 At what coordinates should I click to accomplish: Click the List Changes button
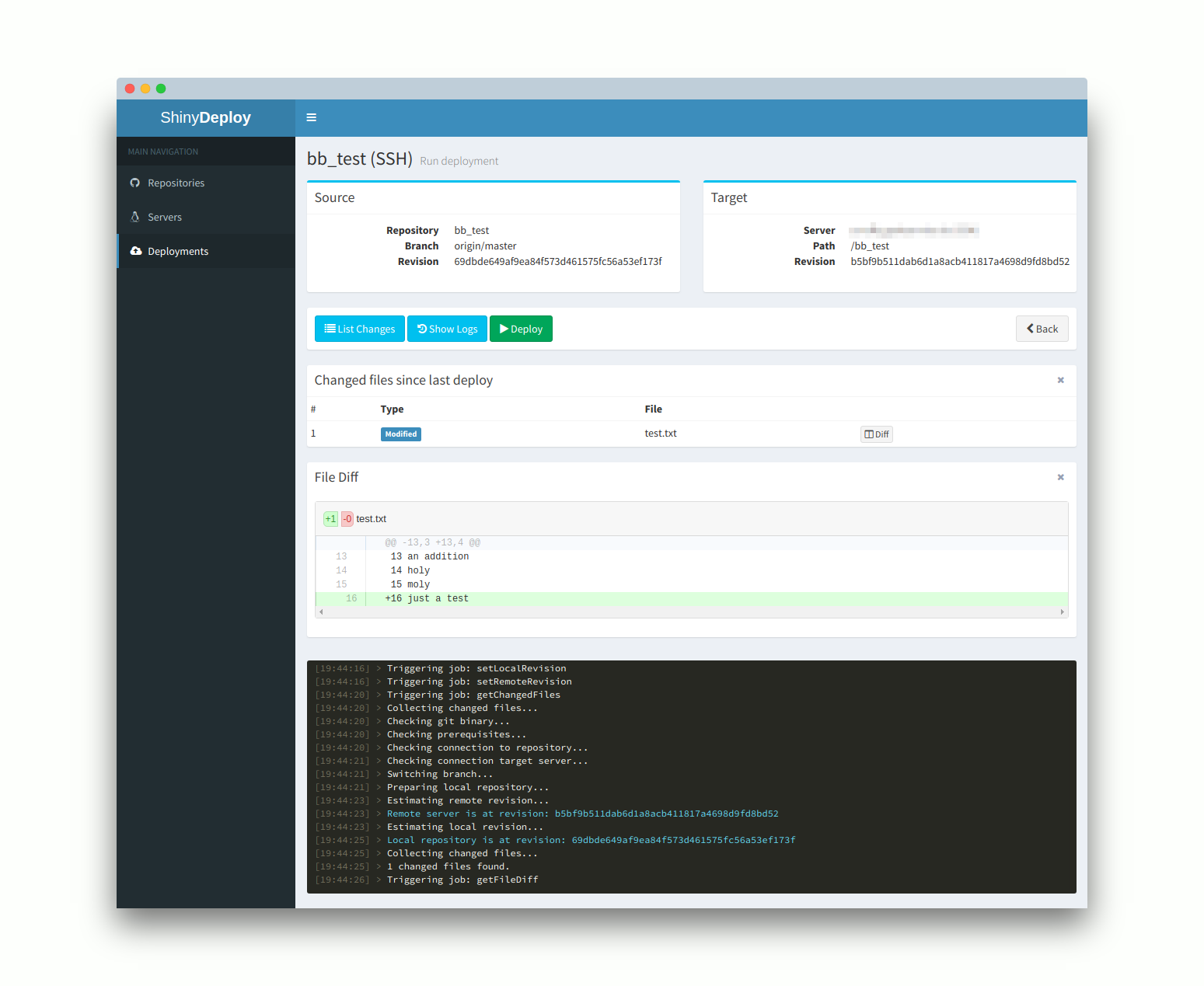(x=360, y=329)
